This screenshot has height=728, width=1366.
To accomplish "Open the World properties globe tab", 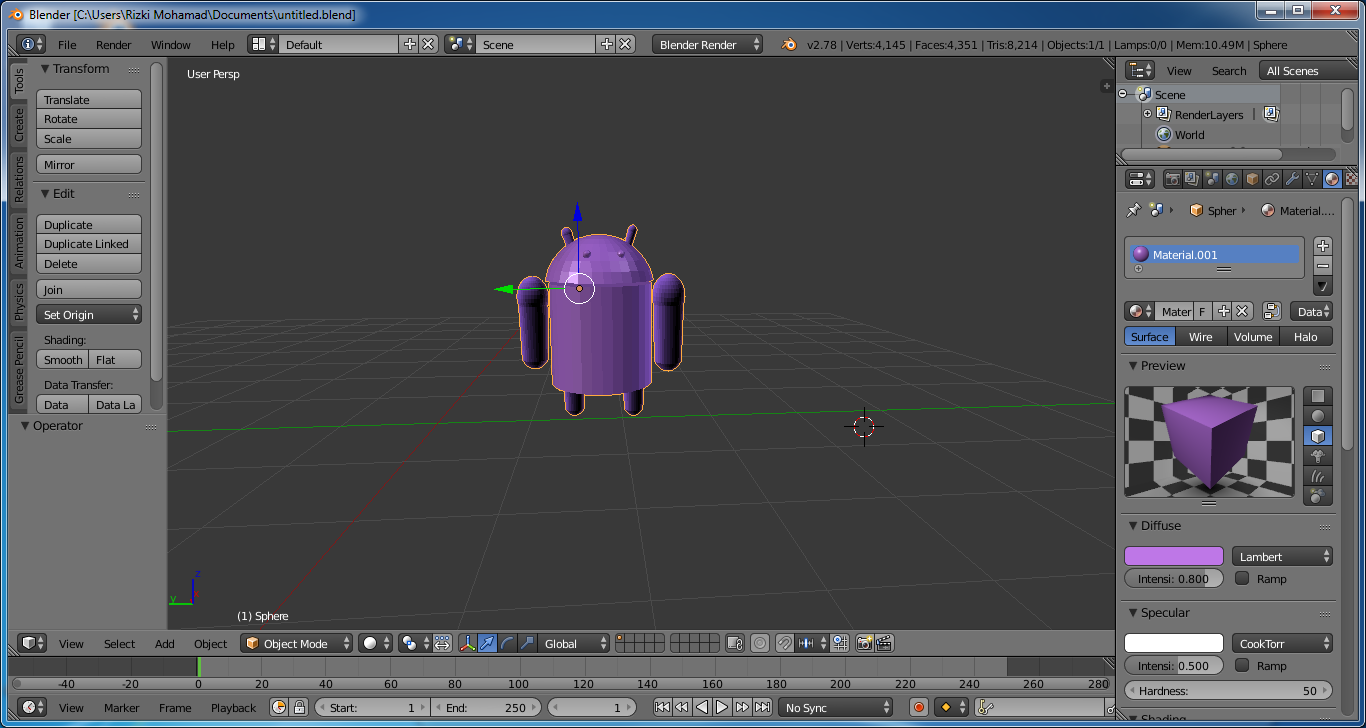I will click(x=1232, y=179).
